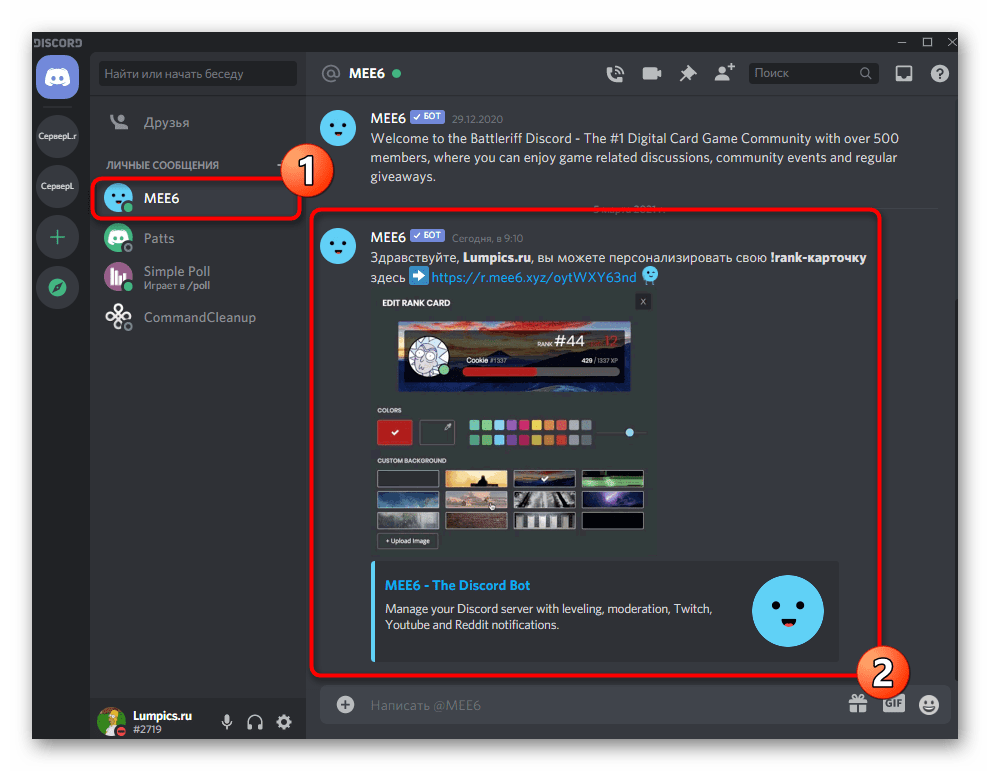Open Discord home via logo icon
Viewport: 990px width, 771px height.
click(57, 78)
